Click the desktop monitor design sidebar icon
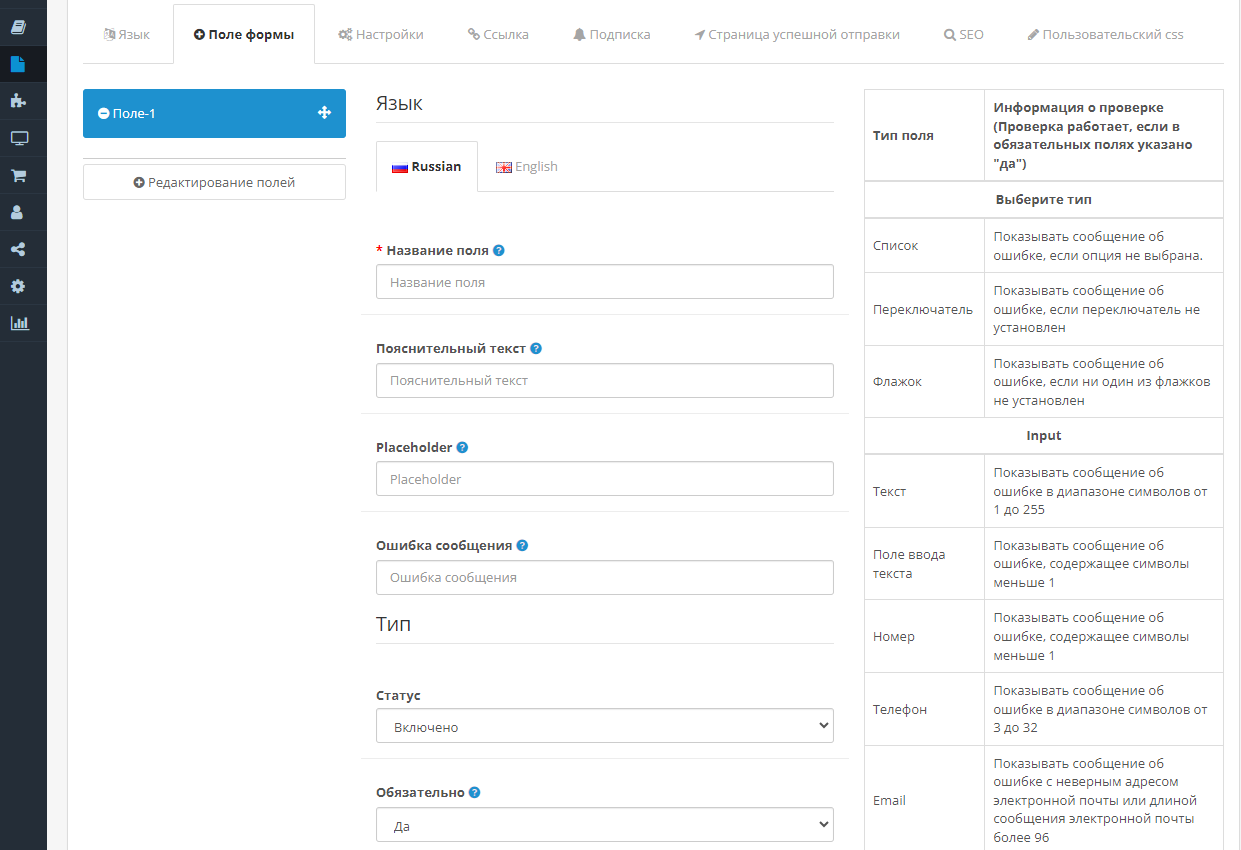Image resolution: width=1241 pixels, height=850 pixels. (x=19, y=138)
